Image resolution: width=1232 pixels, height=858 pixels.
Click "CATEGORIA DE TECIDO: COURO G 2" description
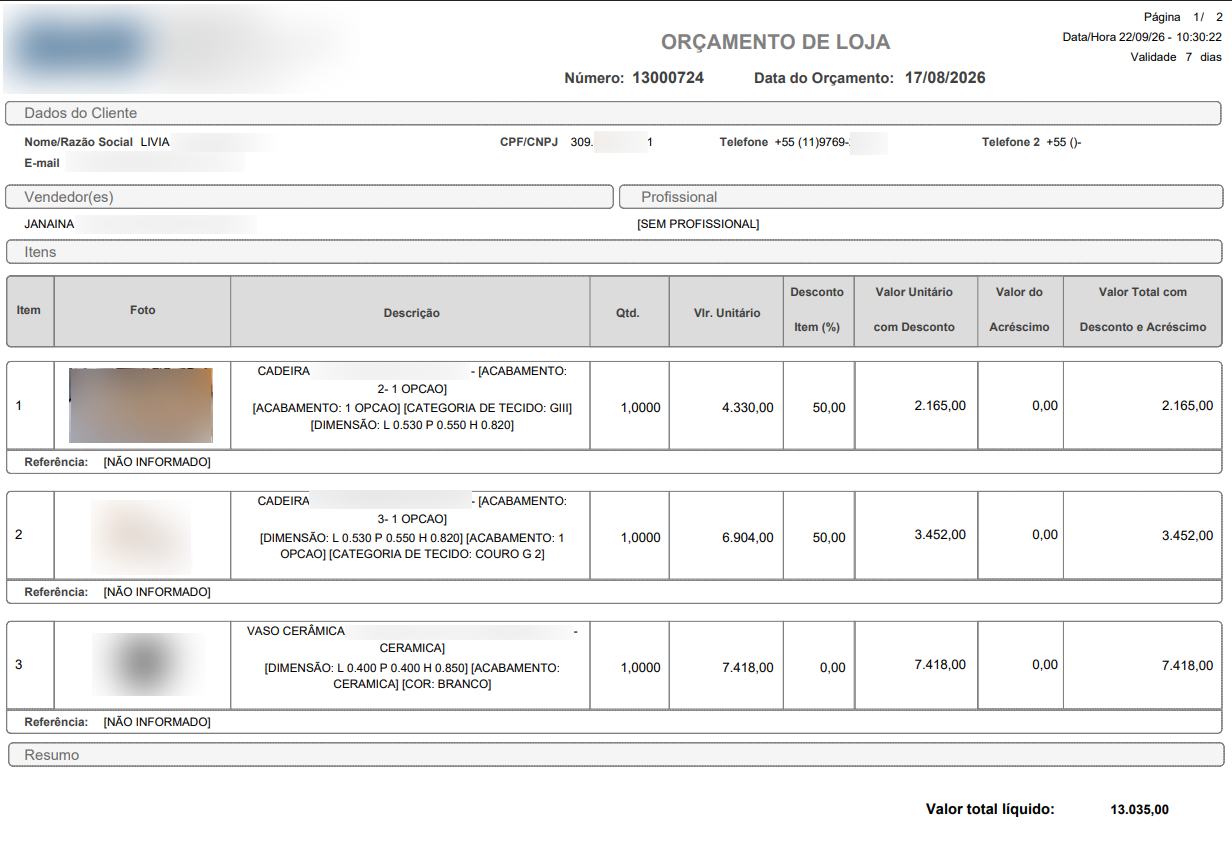click(436, 554)
